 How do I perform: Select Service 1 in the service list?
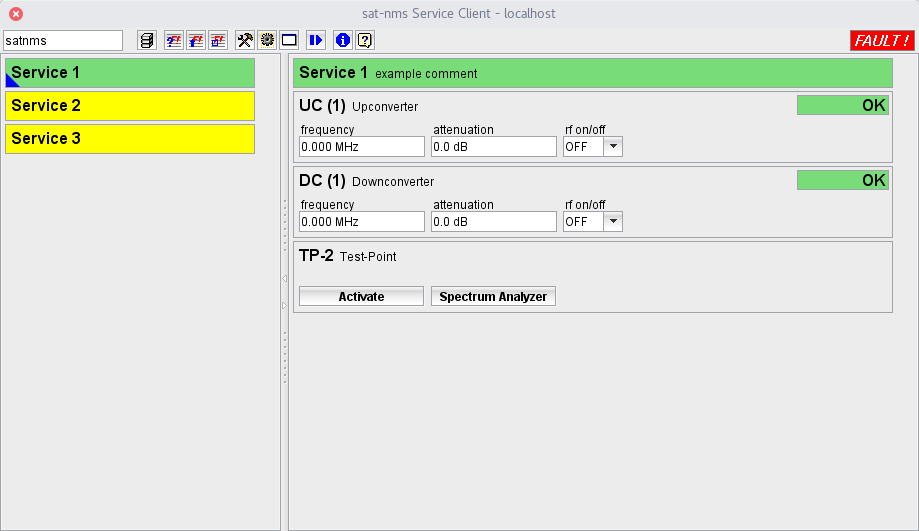pyautogui.click(x=130, y=73)
